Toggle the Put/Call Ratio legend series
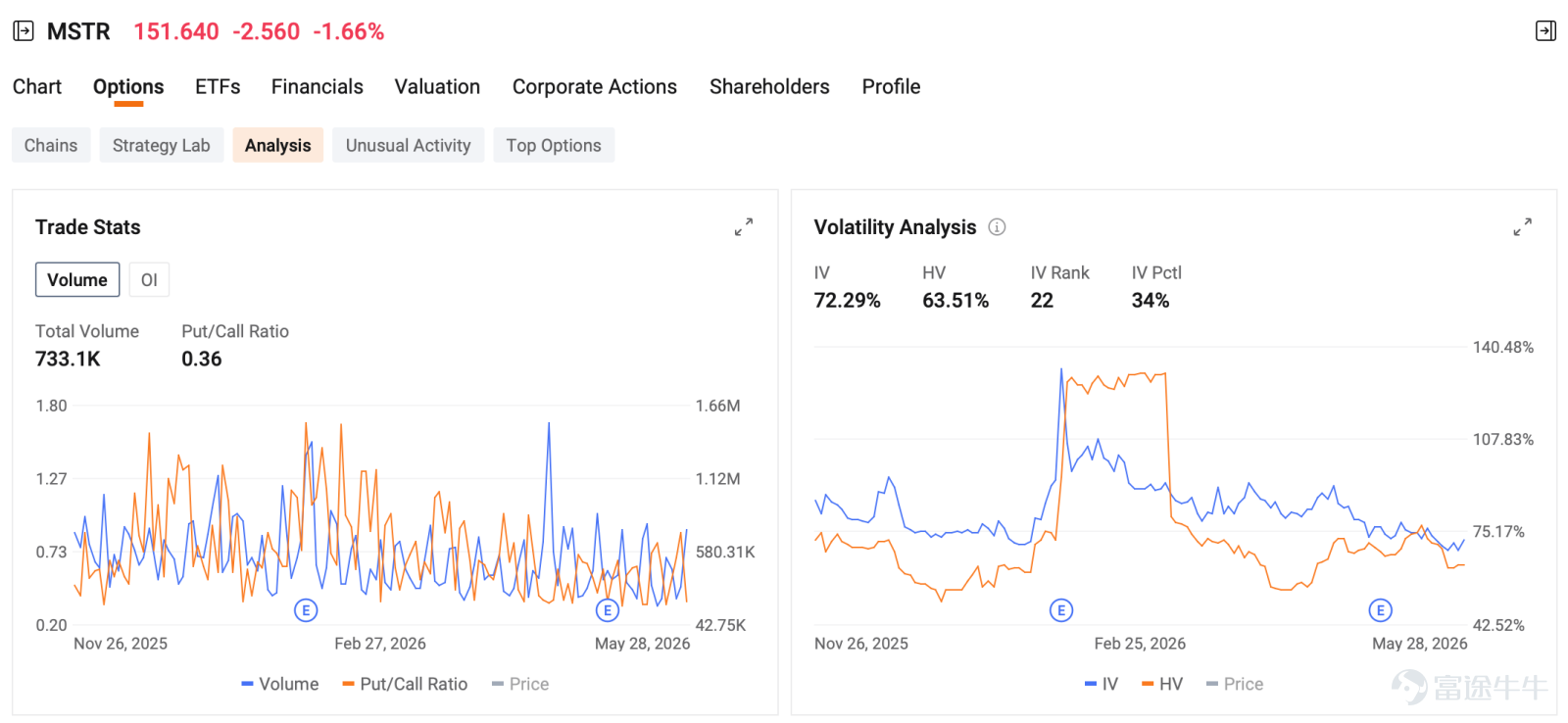 [x=405, y=684]
